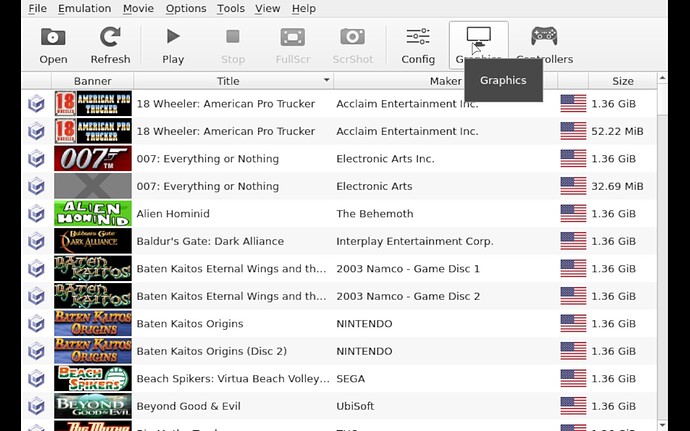The width and height of the screenshot is (690, 431).
Task: Open the Help menu
Action: click(x=304, y=8)
